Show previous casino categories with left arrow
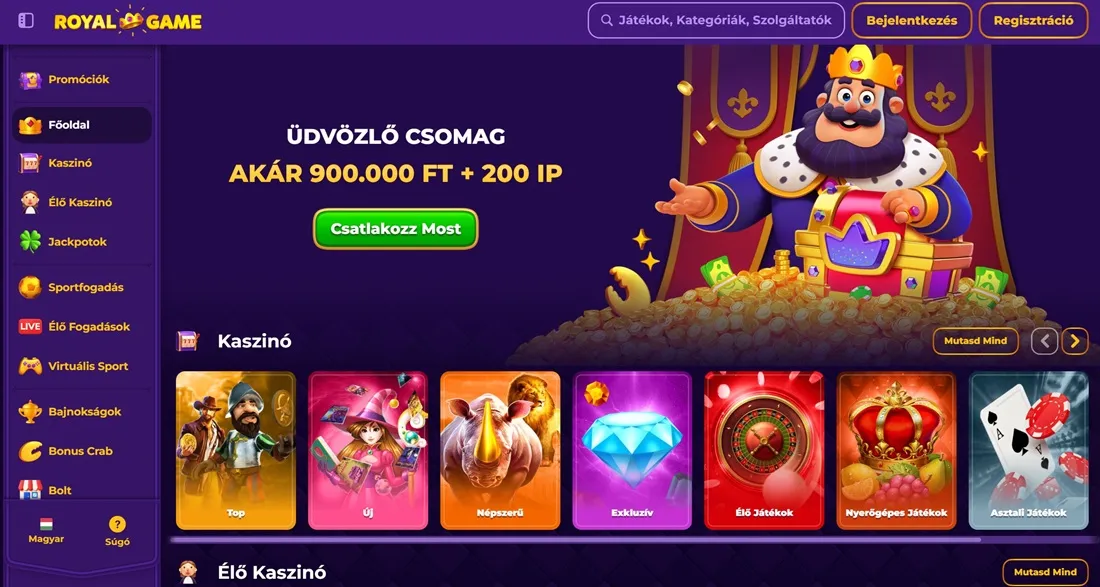Viewport: 1100px width, 587px height. point(1044,341)
